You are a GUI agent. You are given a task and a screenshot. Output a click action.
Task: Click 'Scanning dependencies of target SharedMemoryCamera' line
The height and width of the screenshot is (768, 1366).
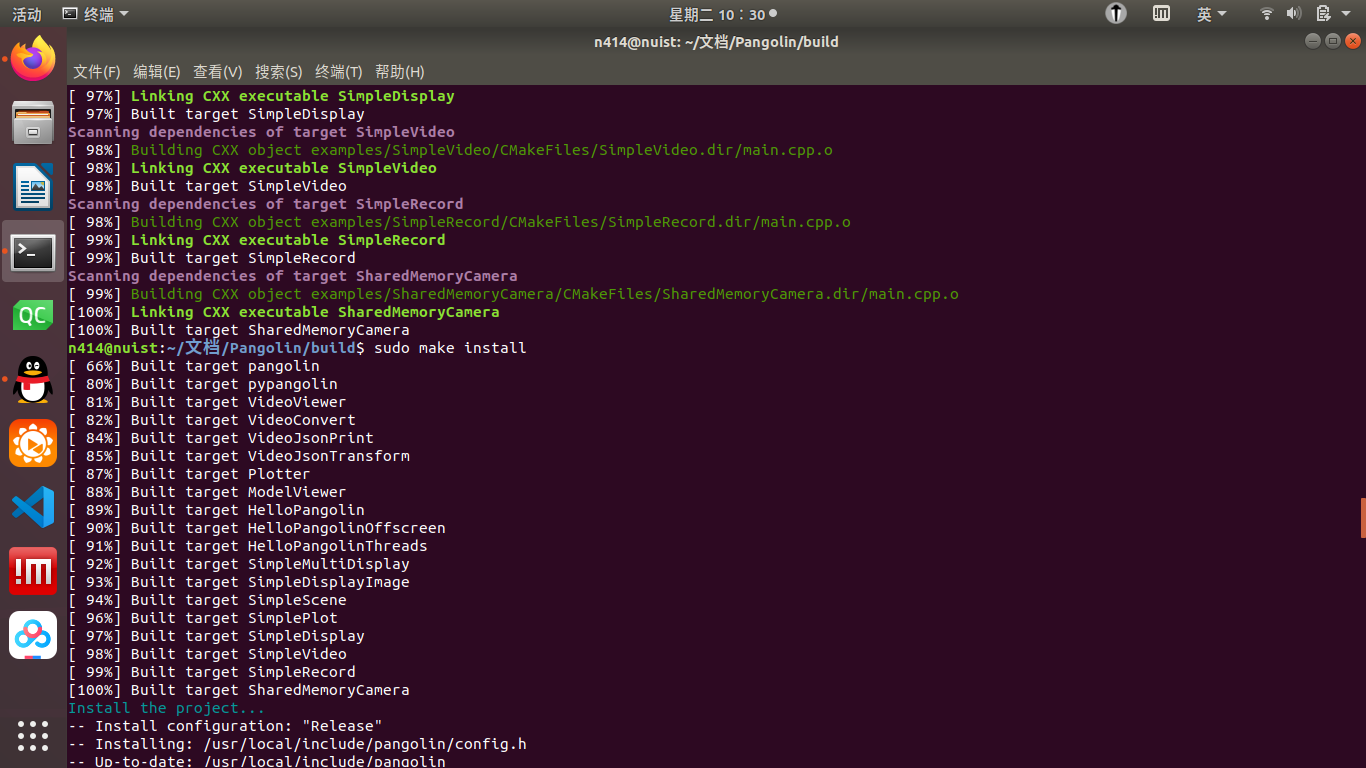(293, 276)
